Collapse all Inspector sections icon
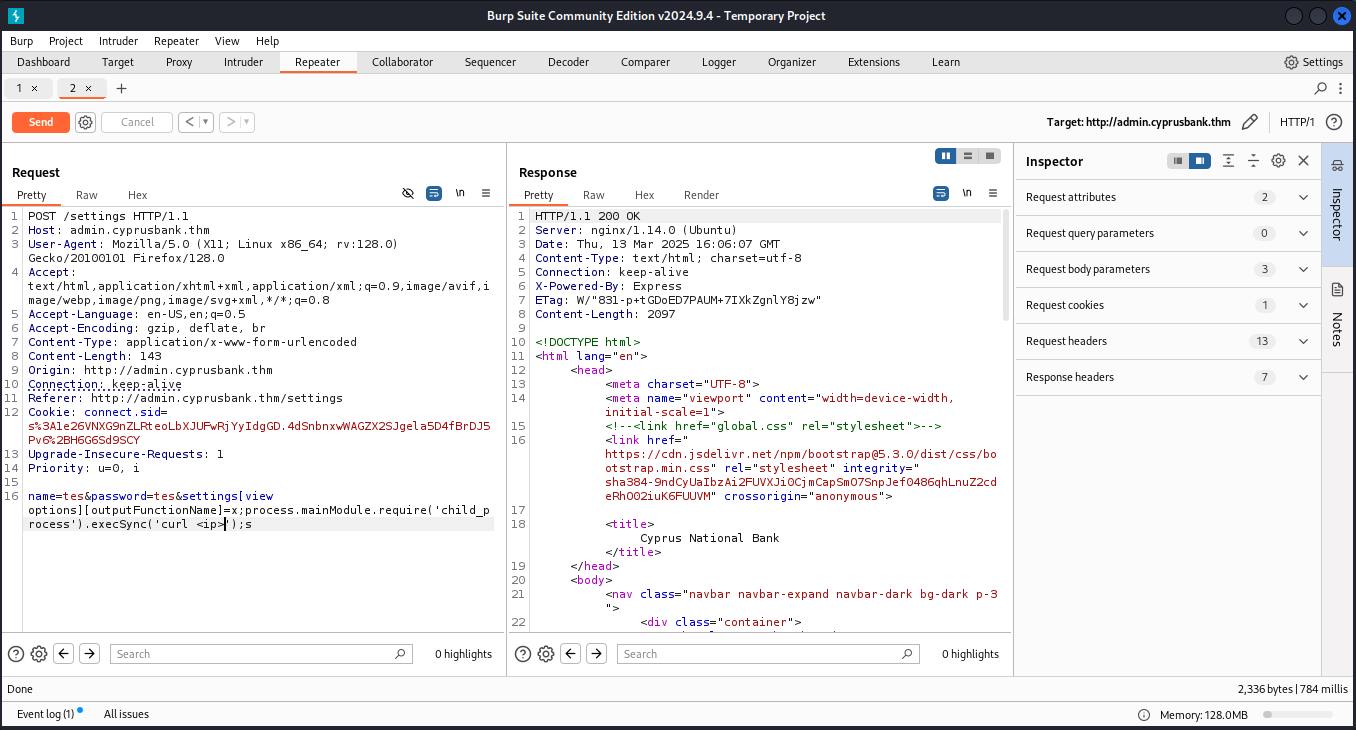 1253,161
